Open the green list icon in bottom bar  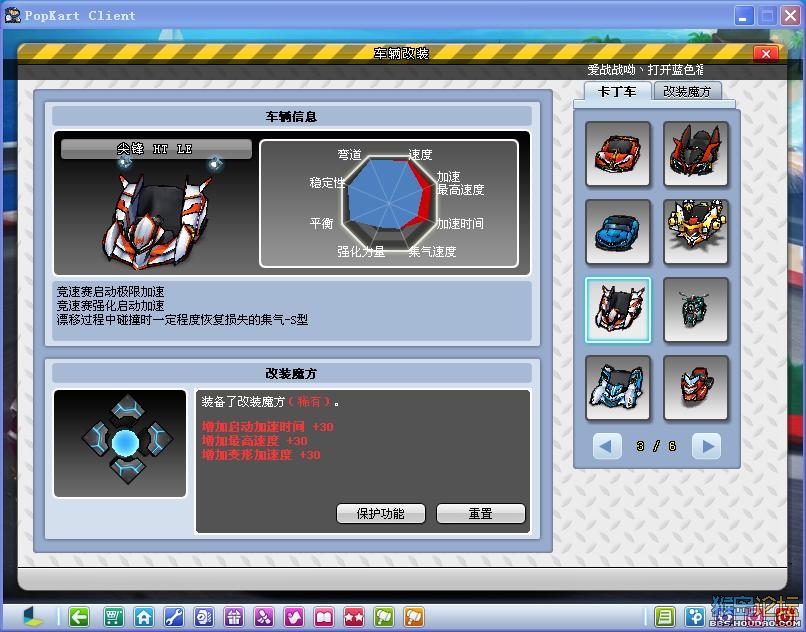pyautogui.click(x=665, y=617)
